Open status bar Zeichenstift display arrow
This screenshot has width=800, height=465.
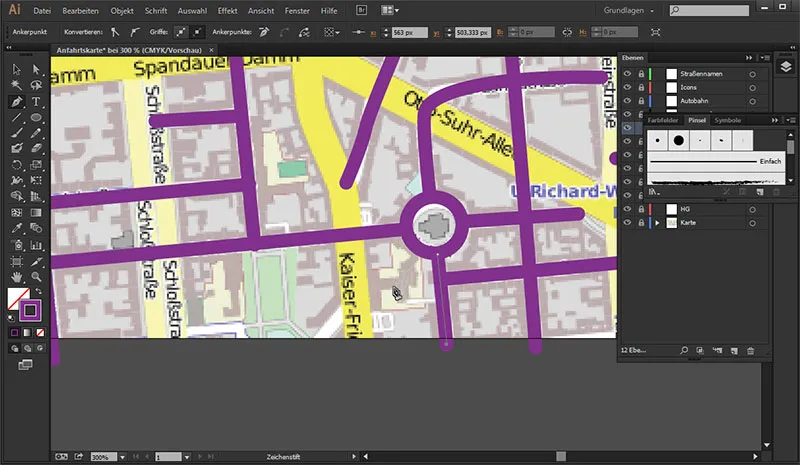click(354, 456)
